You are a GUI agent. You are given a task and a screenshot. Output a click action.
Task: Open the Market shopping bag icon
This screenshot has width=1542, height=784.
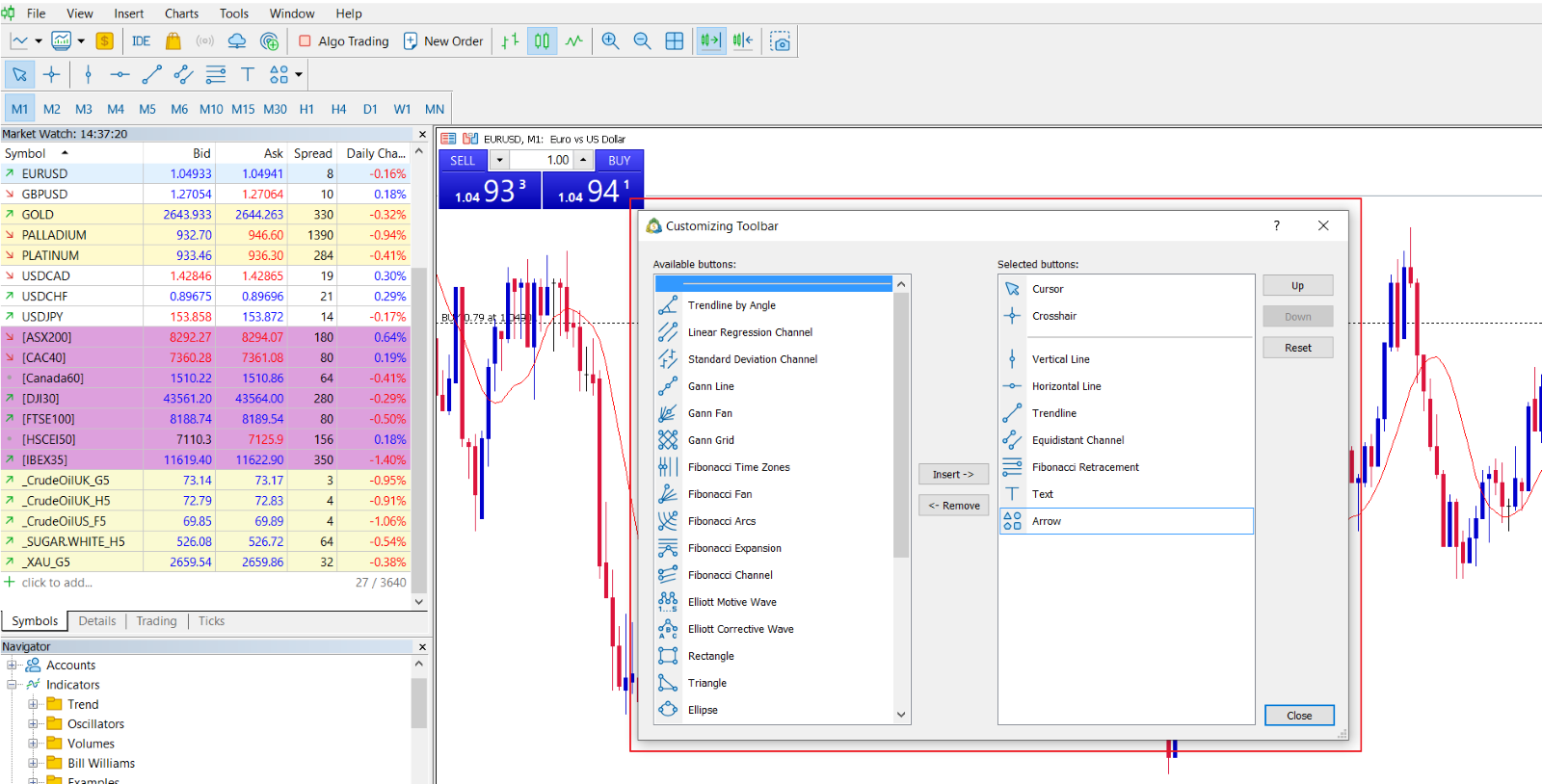(173, 41)
